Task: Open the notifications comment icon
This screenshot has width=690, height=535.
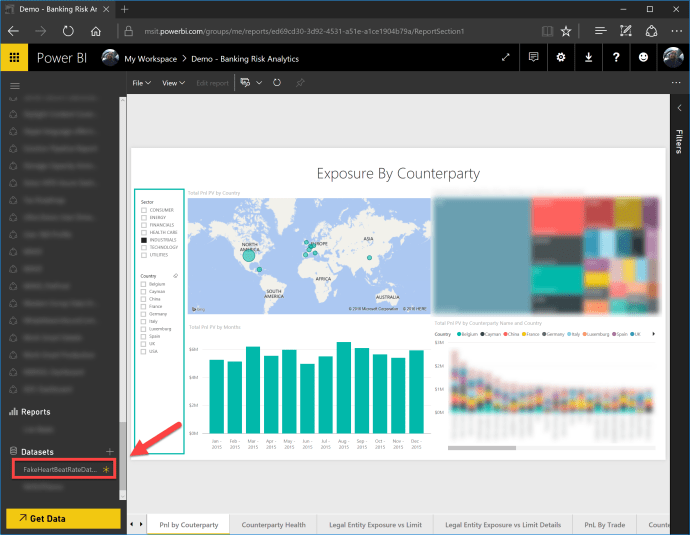Action: click(x=533, y=57)
